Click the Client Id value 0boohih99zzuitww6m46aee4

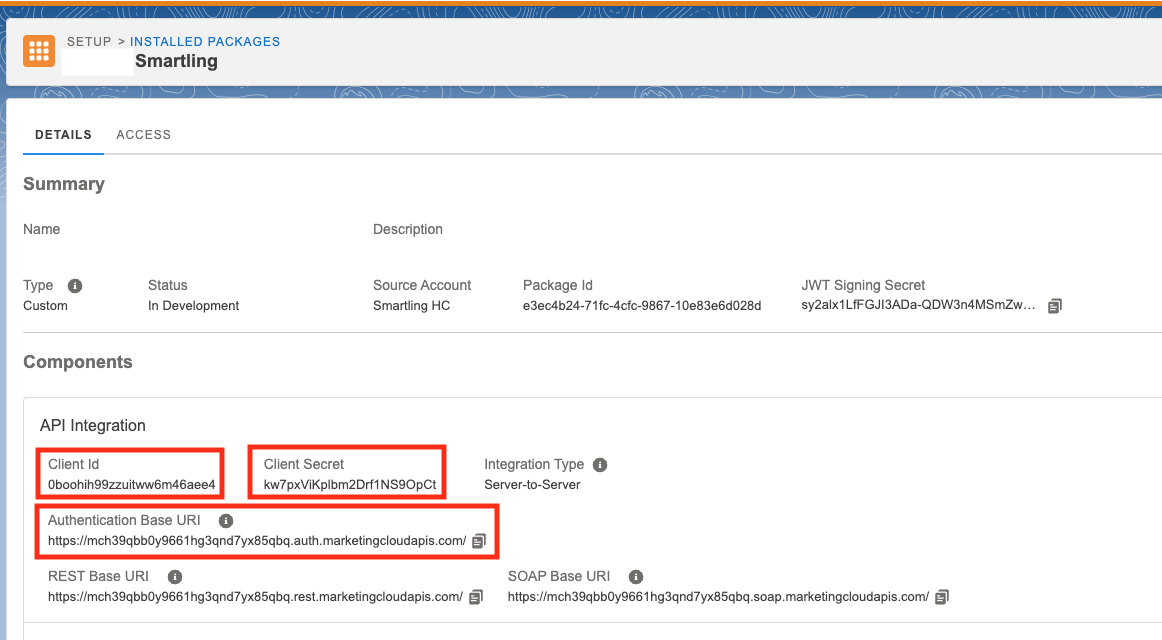[x=132, y=484]
